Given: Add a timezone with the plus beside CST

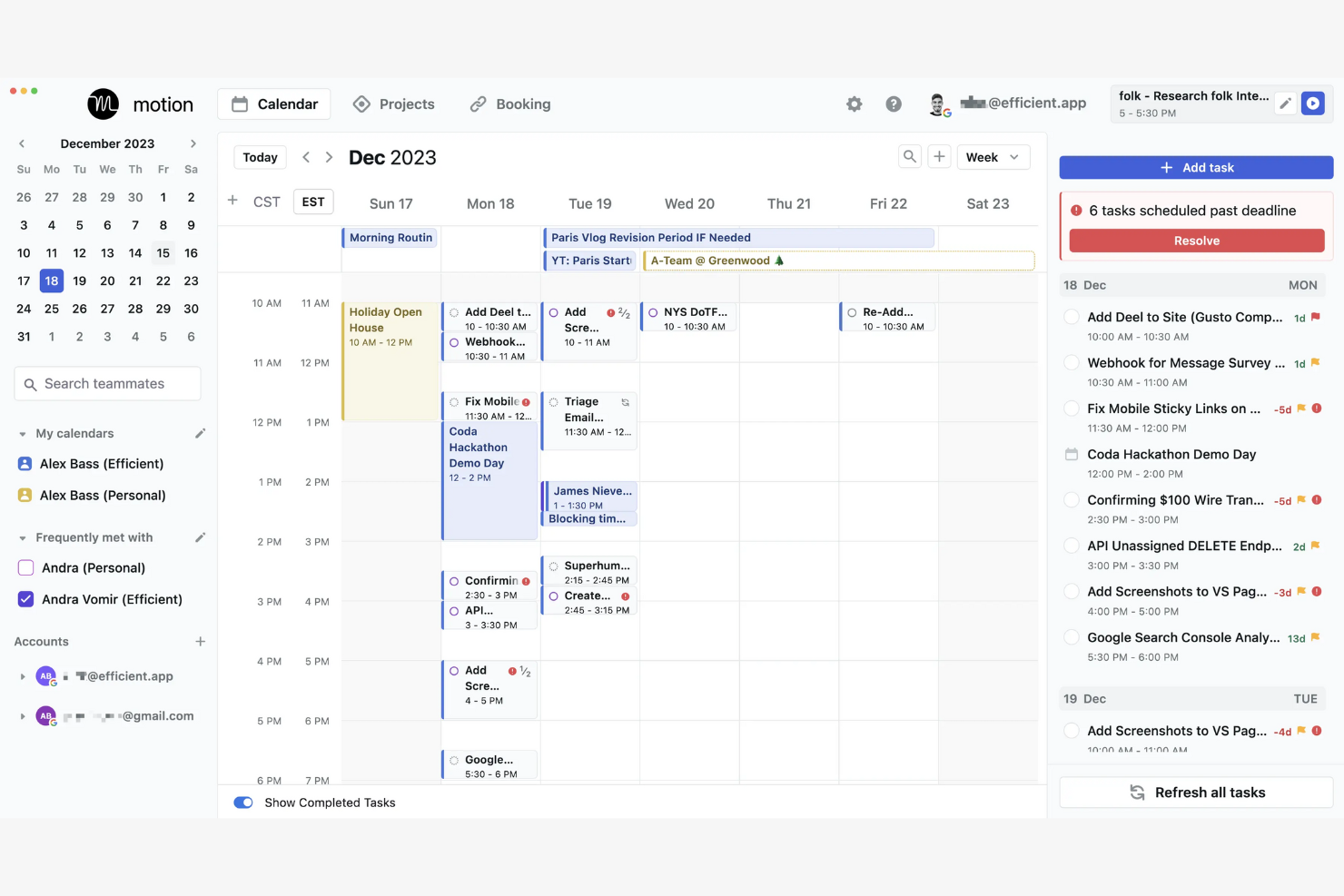Looking at the screenshot, I should click(x=232, y=201).
